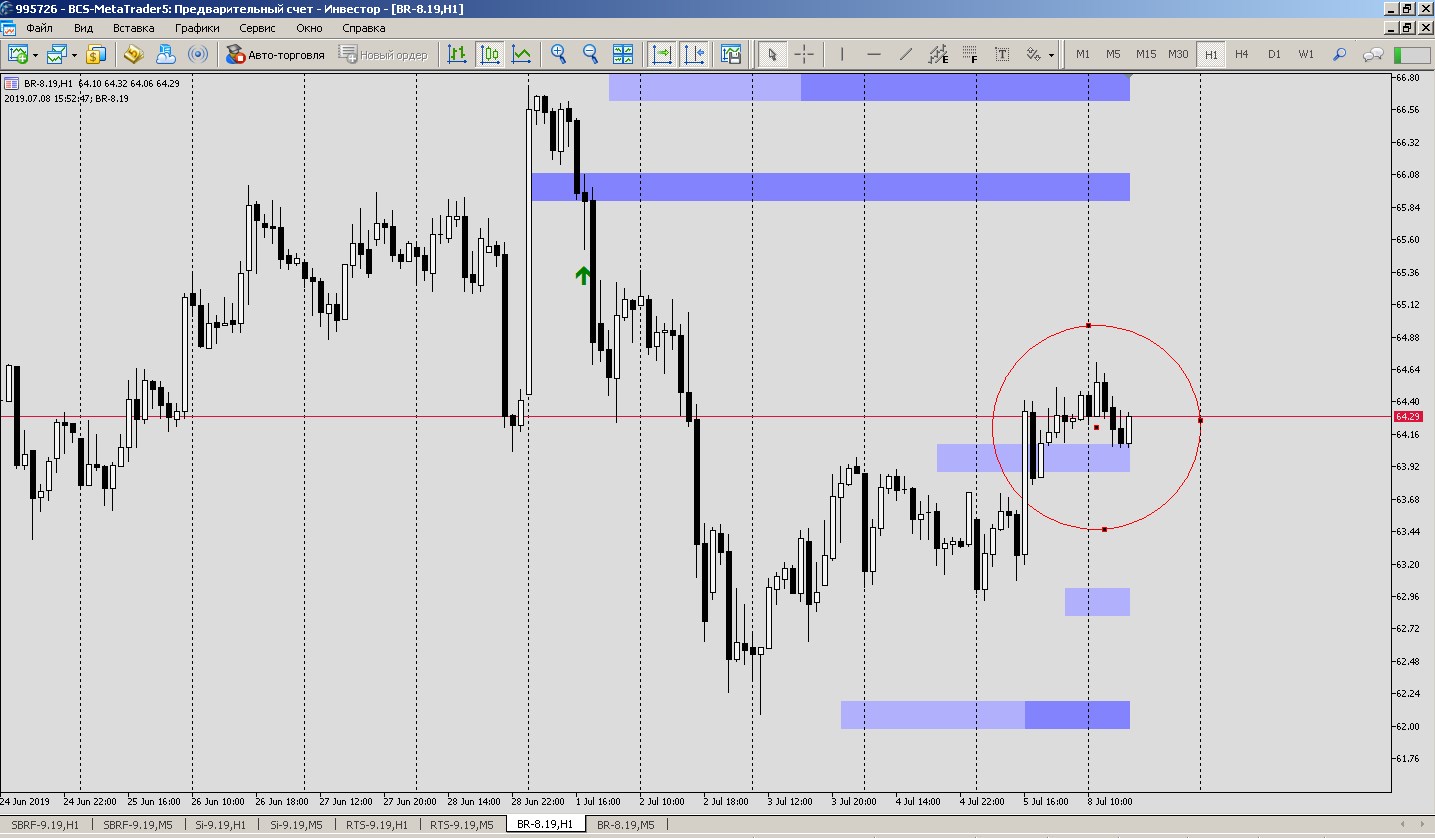Click the Новый ордер button
The width and height of the screenshot is (1435, 838).
(x=384, y=54)
